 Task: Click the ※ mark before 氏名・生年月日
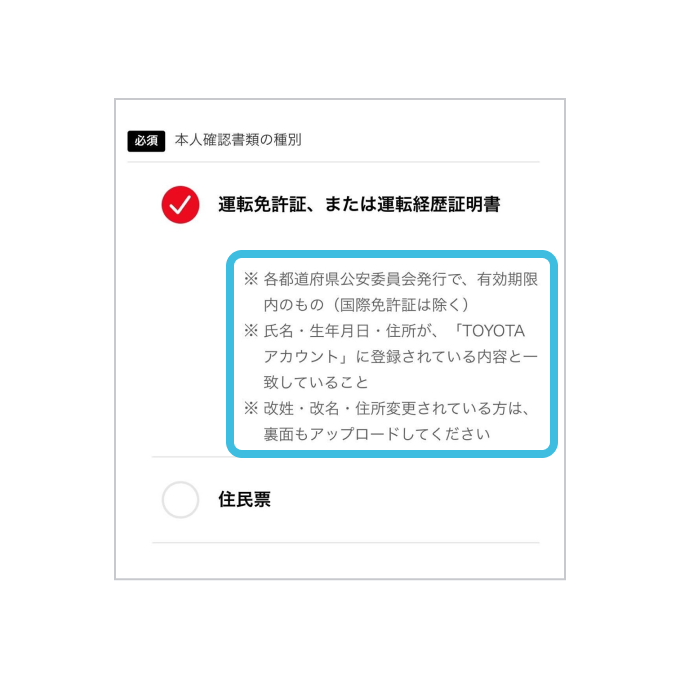click(251, 331)
